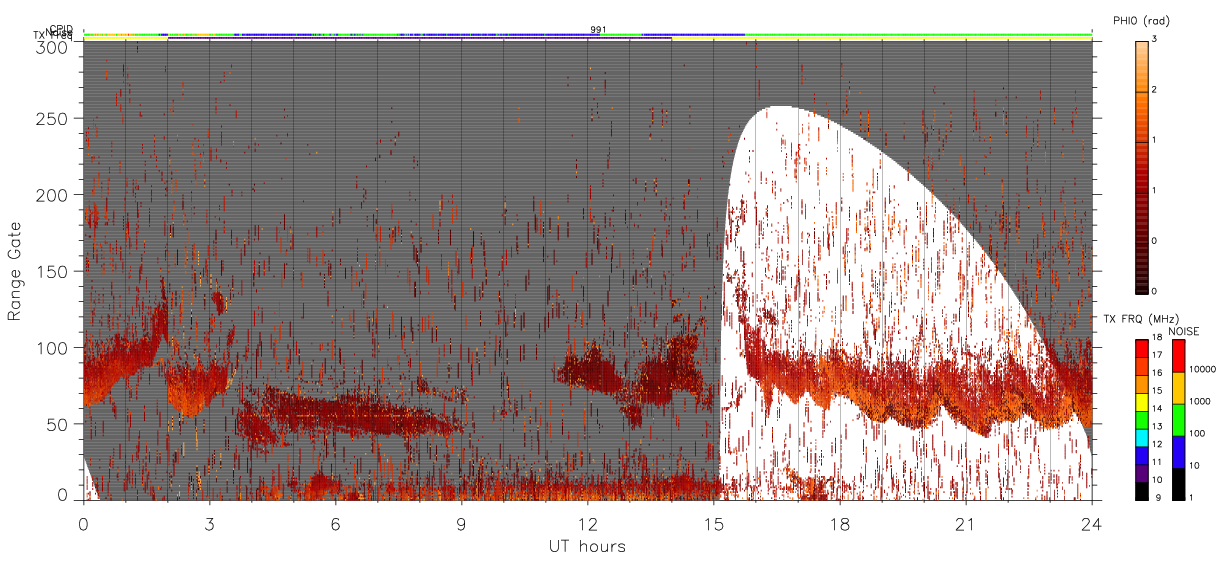Viewport: 1228px width, 567px height.
Task: Click the red swatch in NOISE legend
Action: pos(1180,355)
